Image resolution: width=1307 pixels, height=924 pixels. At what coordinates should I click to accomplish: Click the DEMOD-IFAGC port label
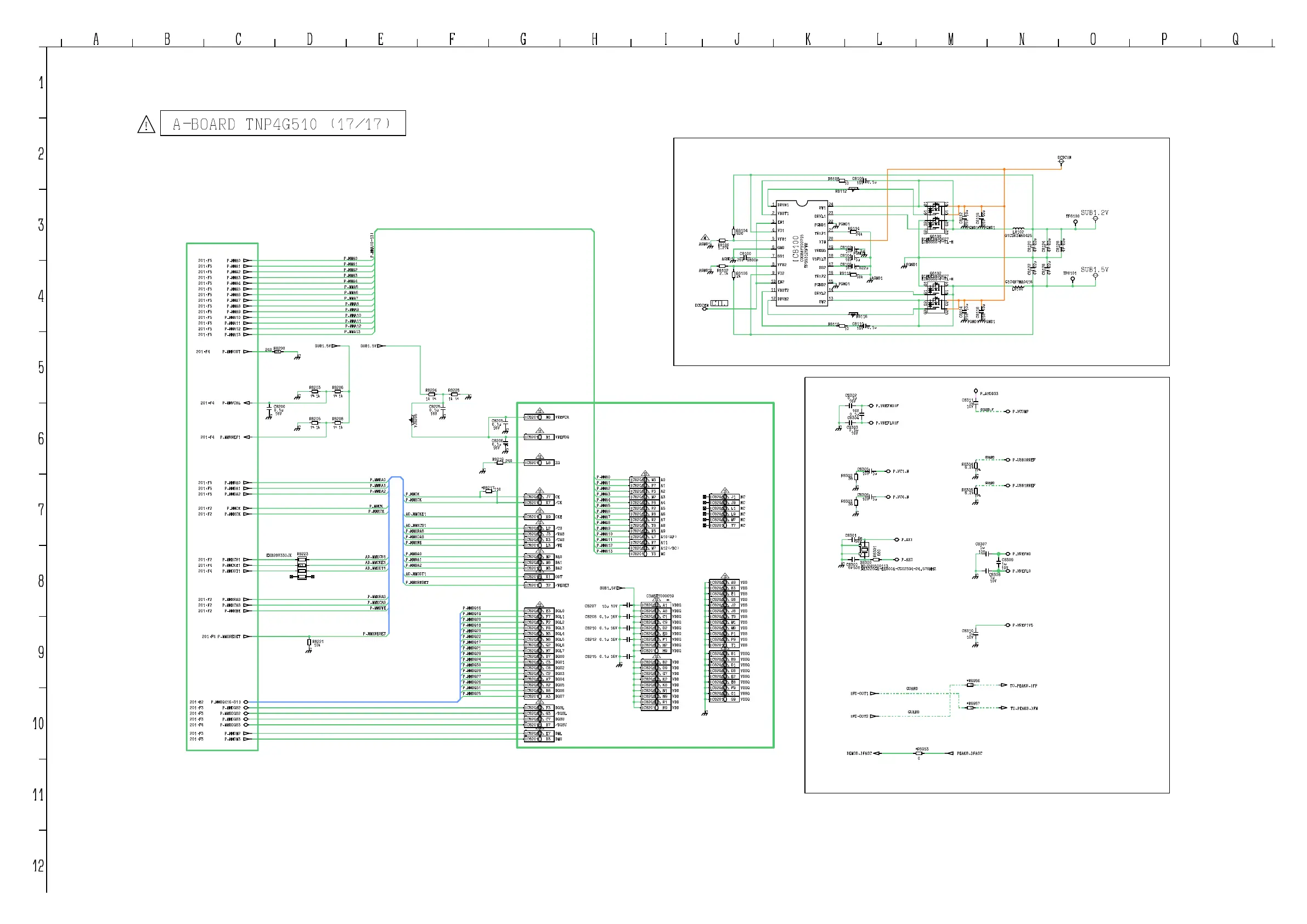[859, 753]
